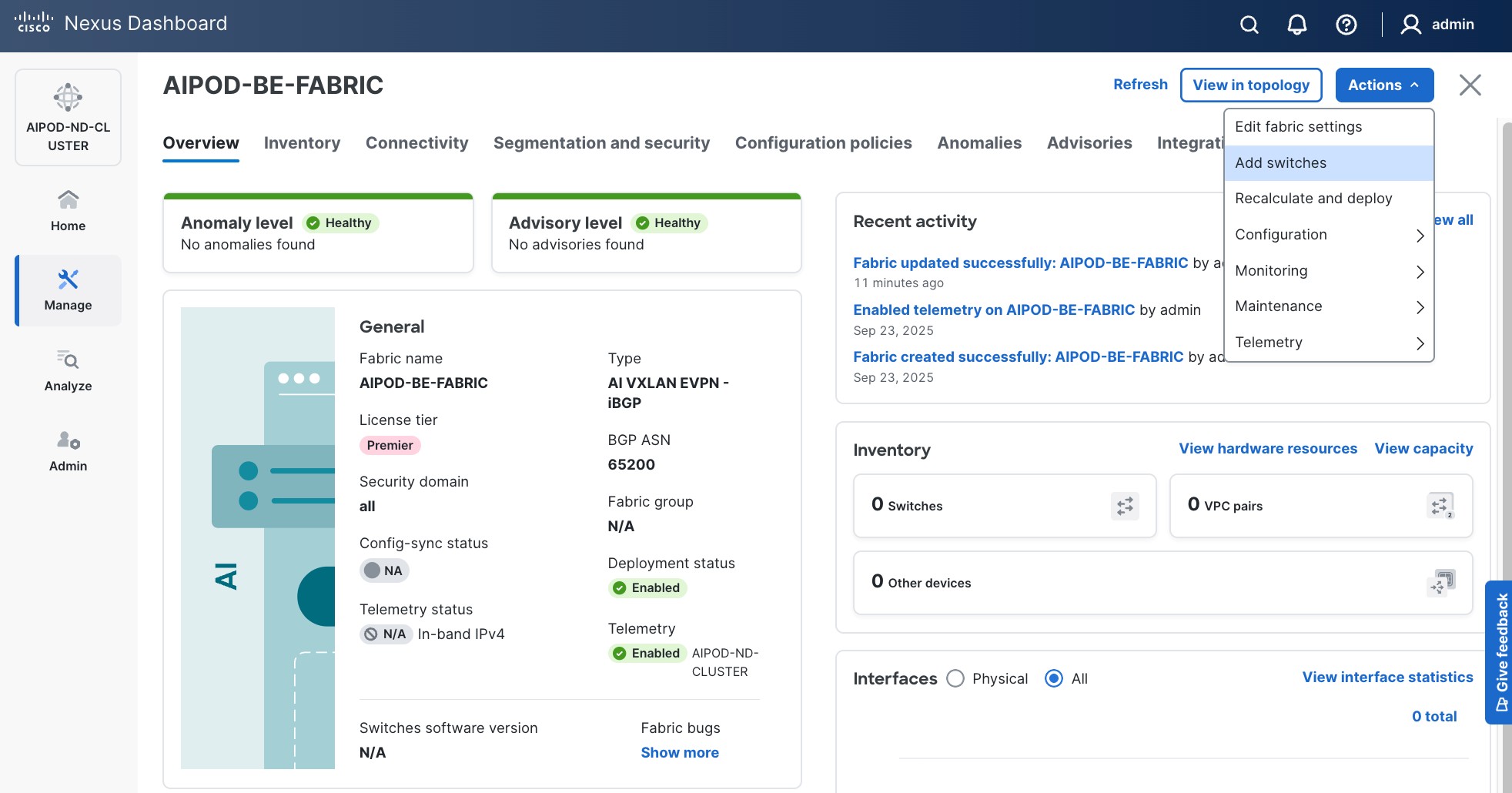
Task: Click View in topology
Action: (1250, 85)
